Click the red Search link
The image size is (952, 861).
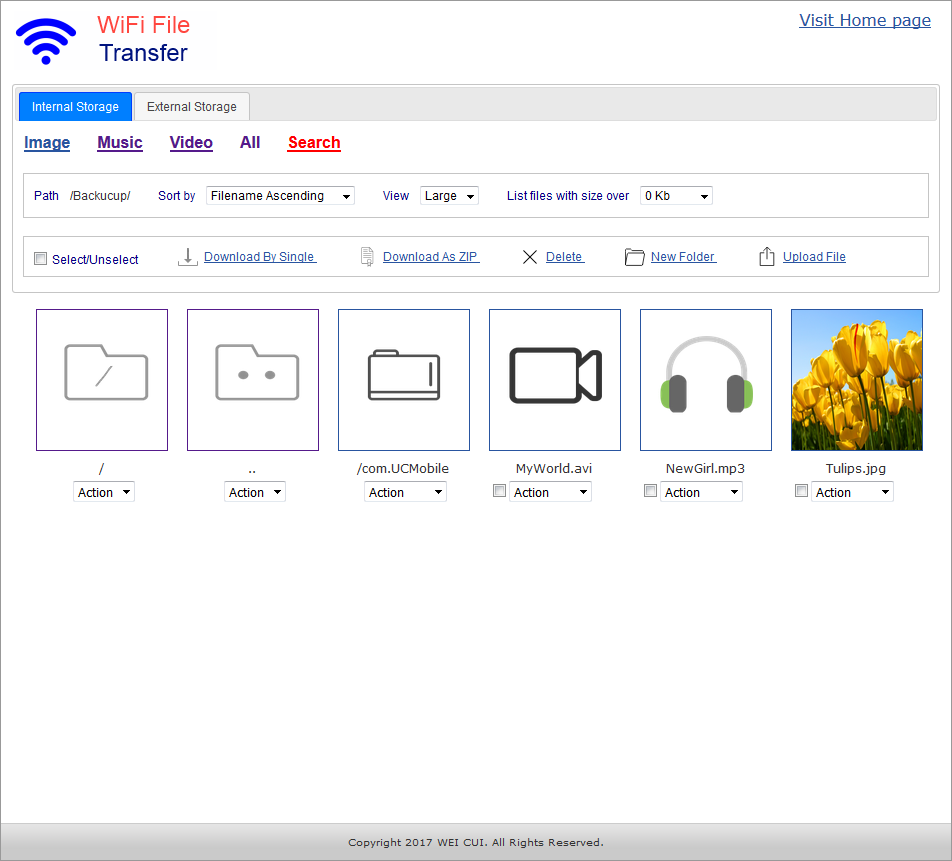point(314,143)
